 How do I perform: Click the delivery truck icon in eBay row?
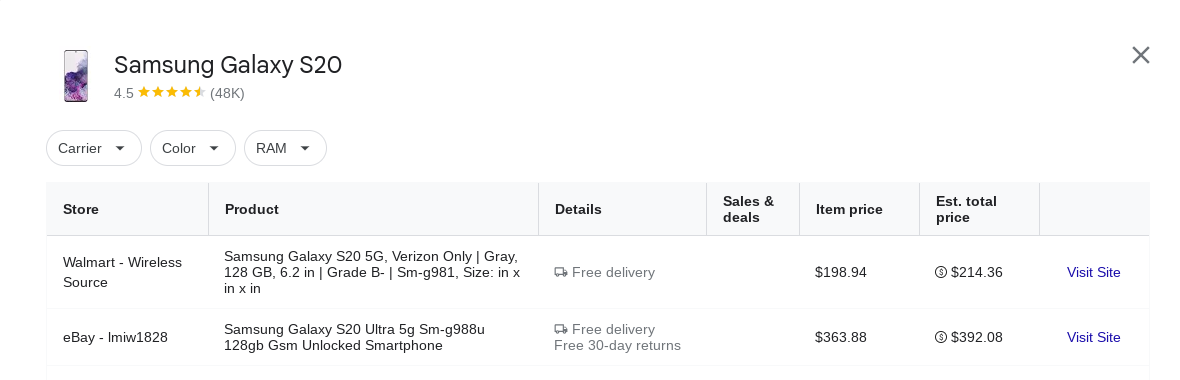[x=561, y=329]
